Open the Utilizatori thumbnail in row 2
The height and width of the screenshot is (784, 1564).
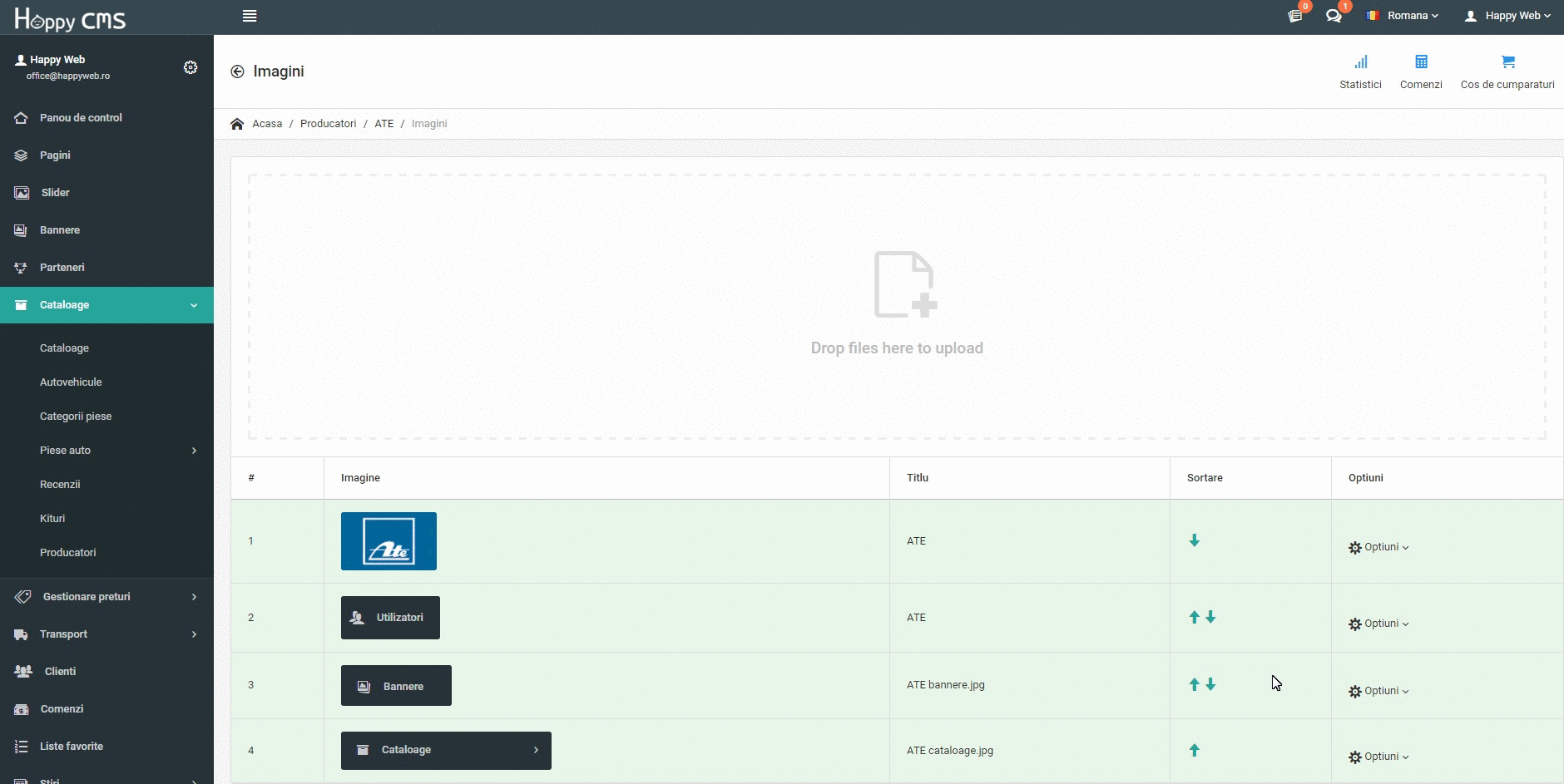click(x=390, y=618)
